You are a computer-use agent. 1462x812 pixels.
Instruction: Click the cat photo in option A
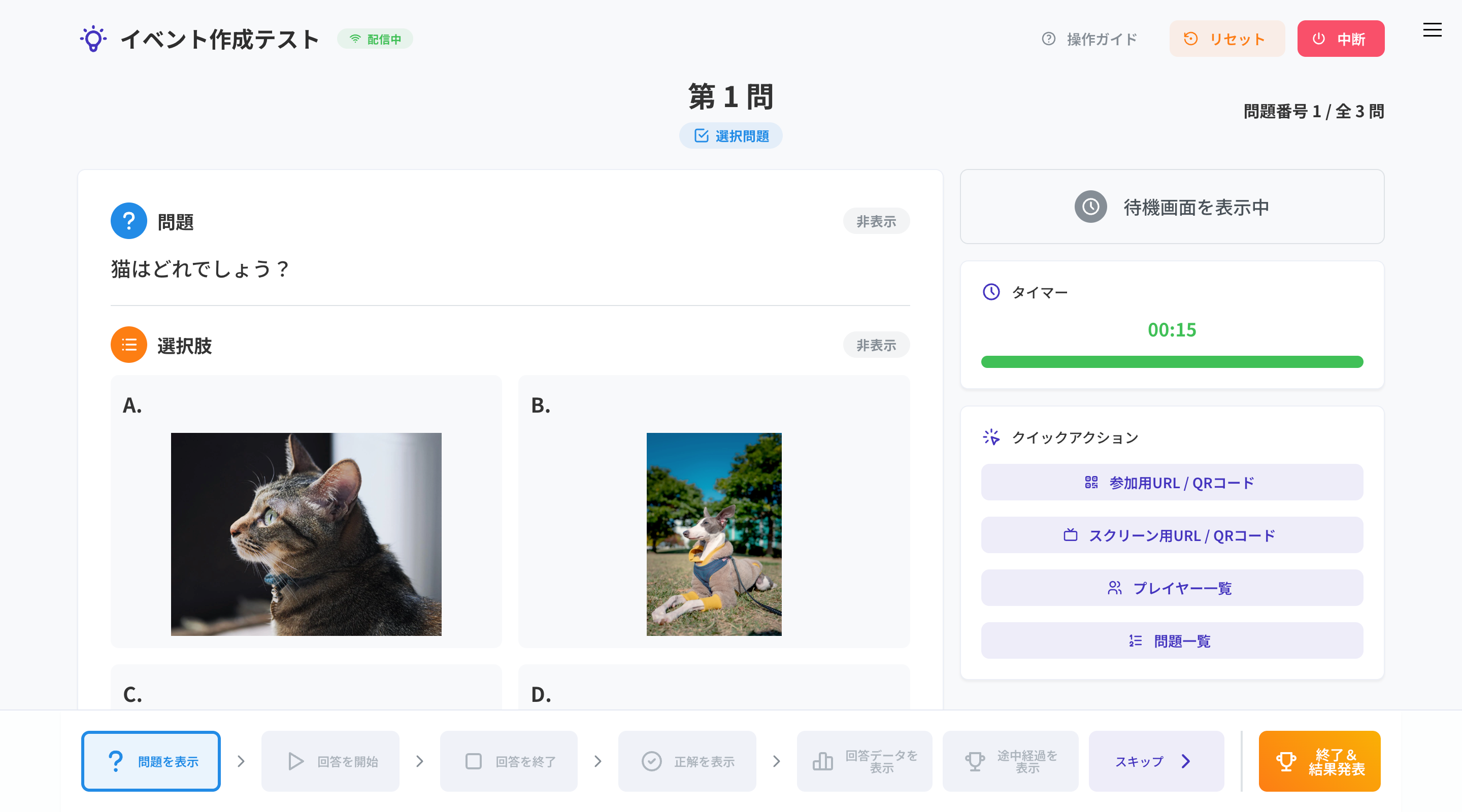pos(305,533)
